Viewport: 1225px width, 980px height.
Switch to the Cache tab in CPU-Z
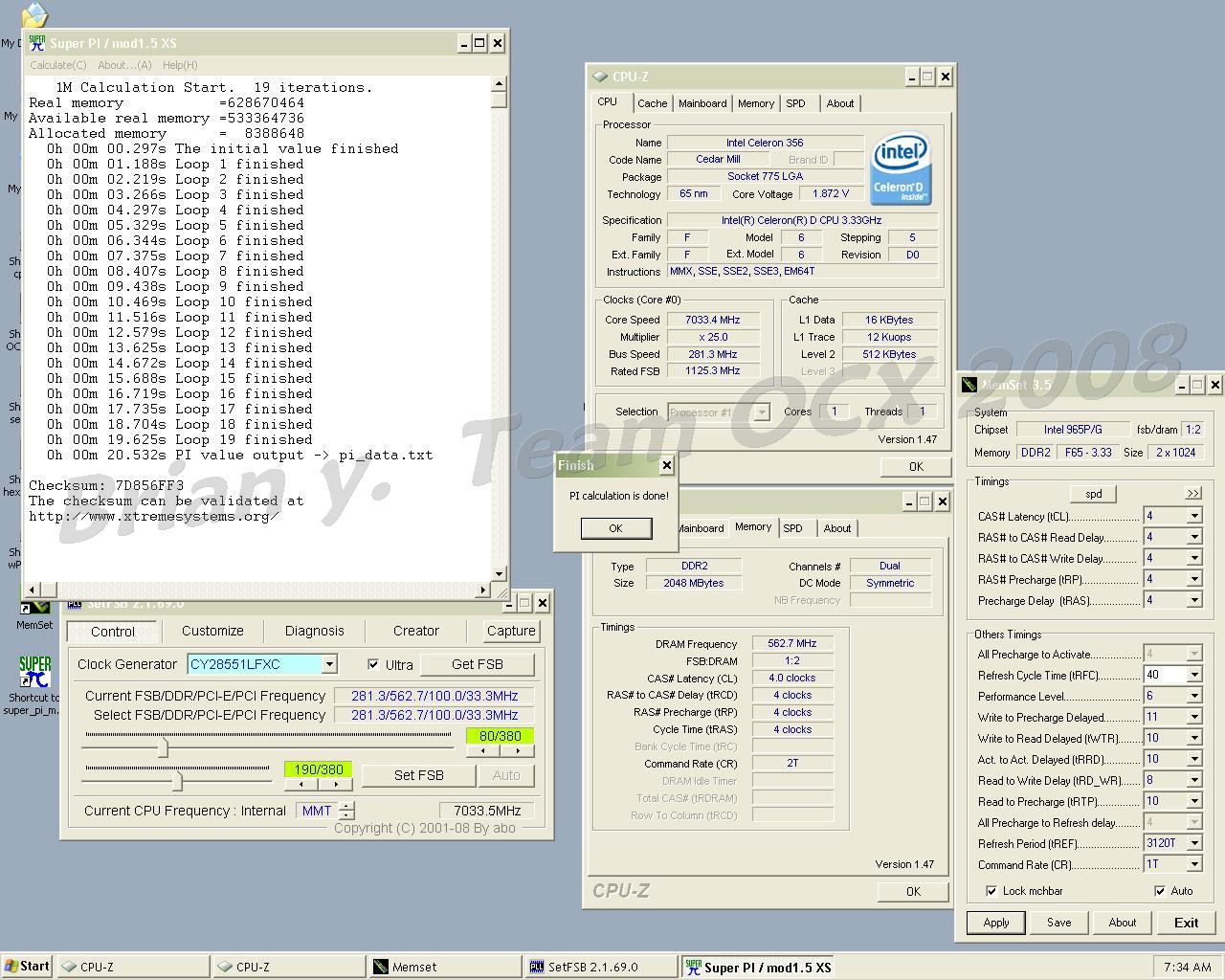pyautogui.click(x=652, y=103)
